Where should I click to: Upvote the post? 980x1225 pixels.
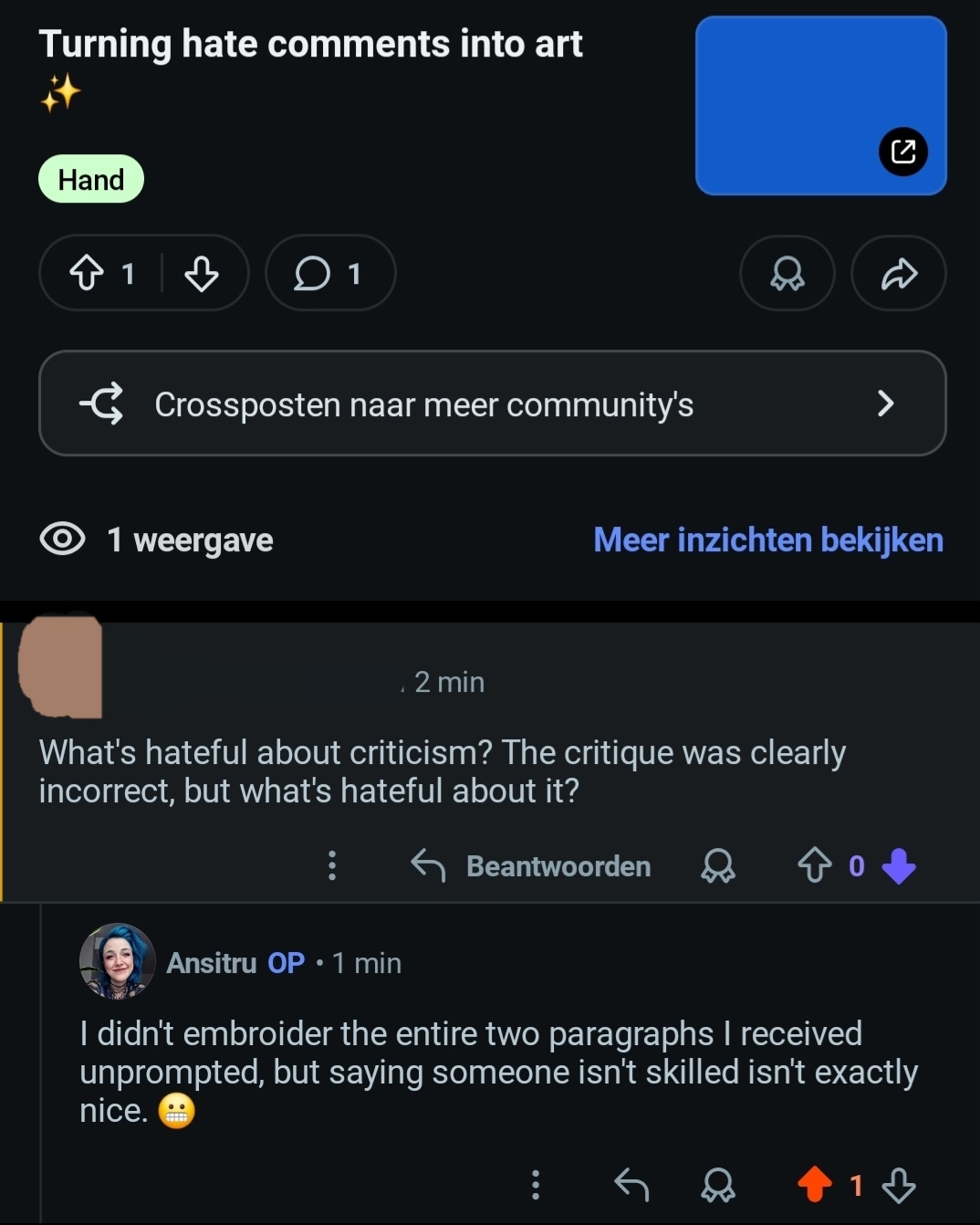click(88, 273)
